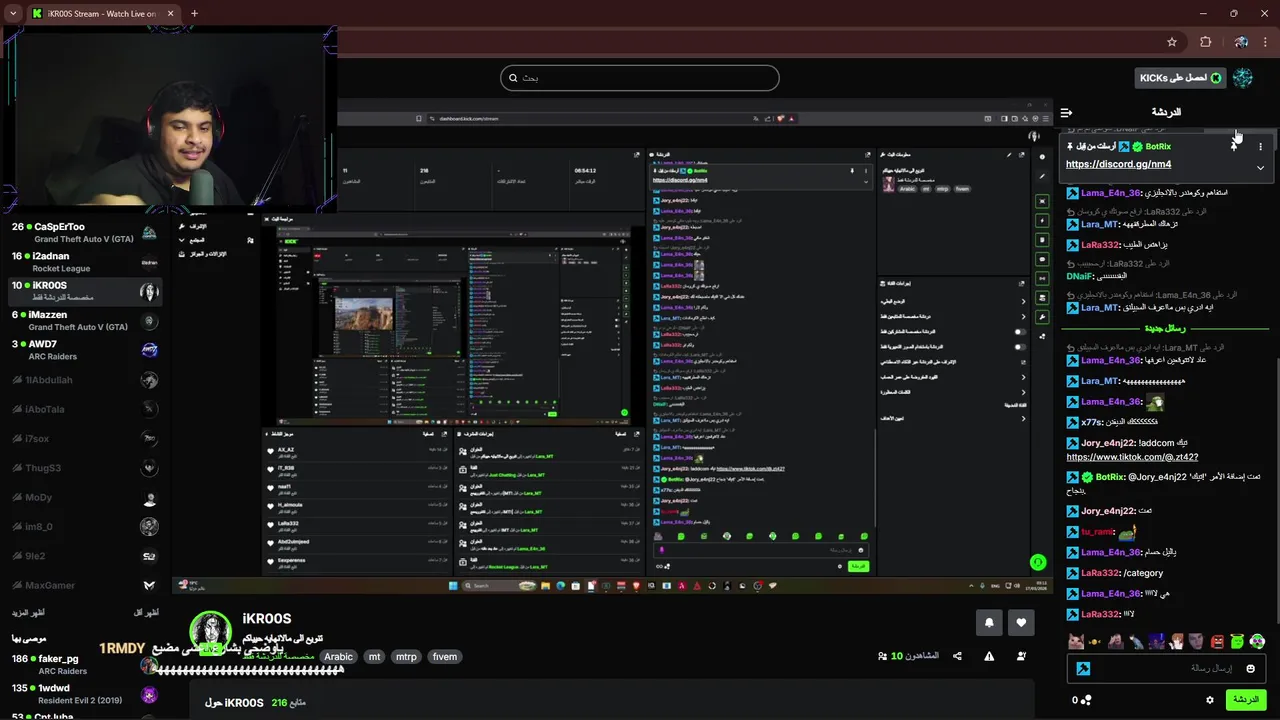The image size is (1280, 720).
Task: Open the discord.gg/nm4 pinned link
Action: [x=1118, y=164]
